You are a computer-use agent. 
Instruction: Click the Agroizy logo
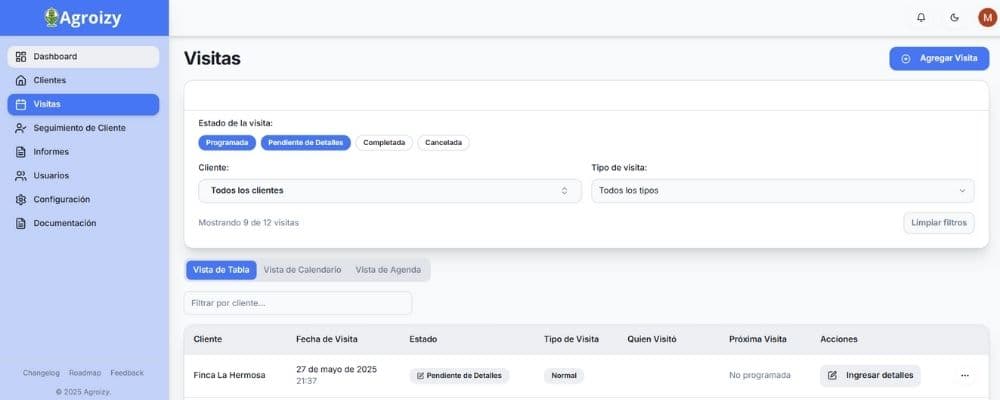click(84, 17)
